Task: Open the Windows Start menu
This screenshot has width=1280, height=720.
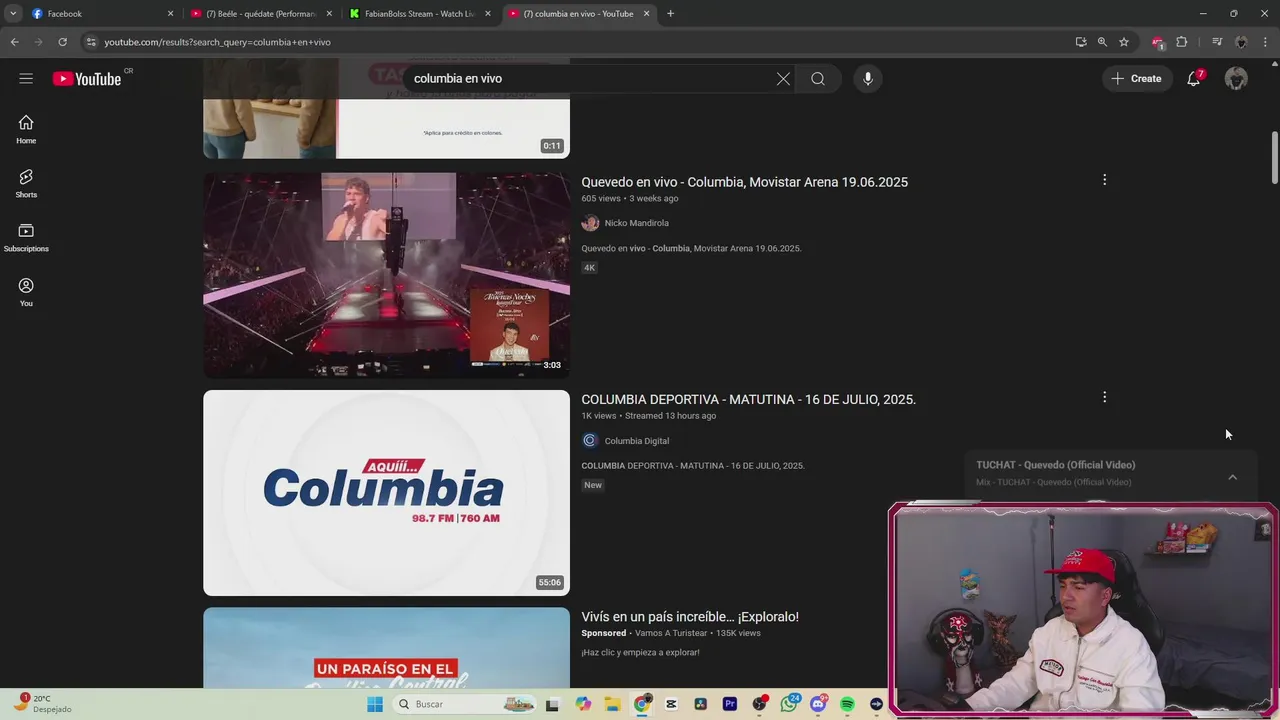Action: 375,704
